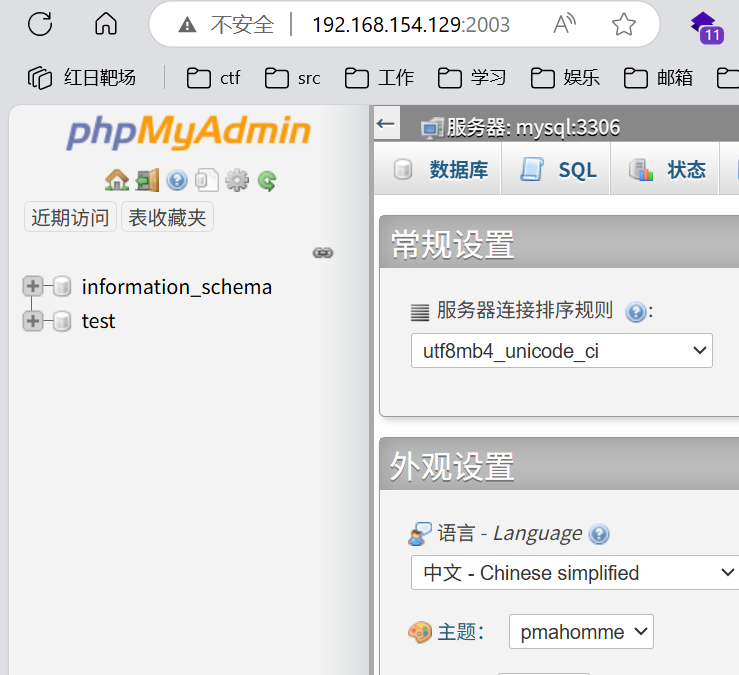Add this page to favorites with the star icon

point(624,24)
